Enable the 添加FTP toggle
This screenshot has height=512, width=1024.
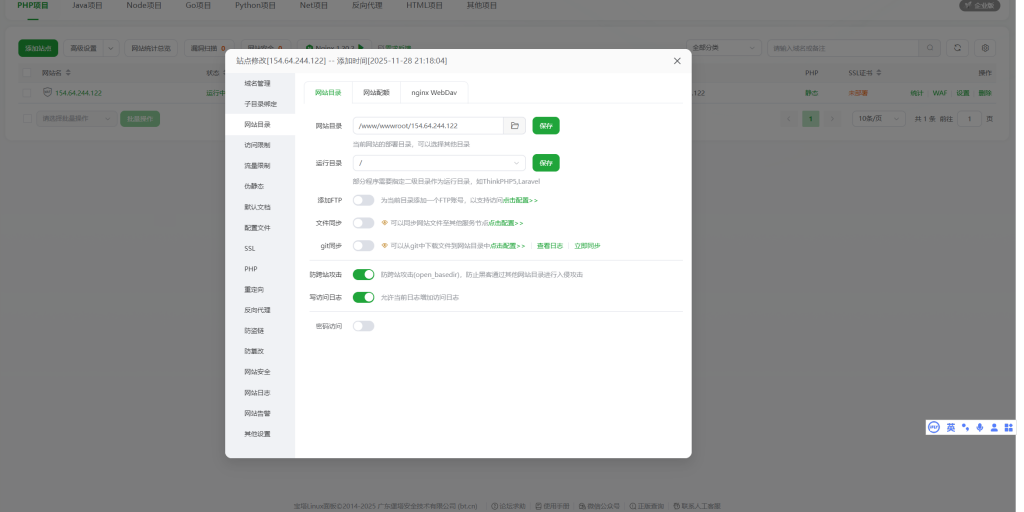(x=363, y=200)
